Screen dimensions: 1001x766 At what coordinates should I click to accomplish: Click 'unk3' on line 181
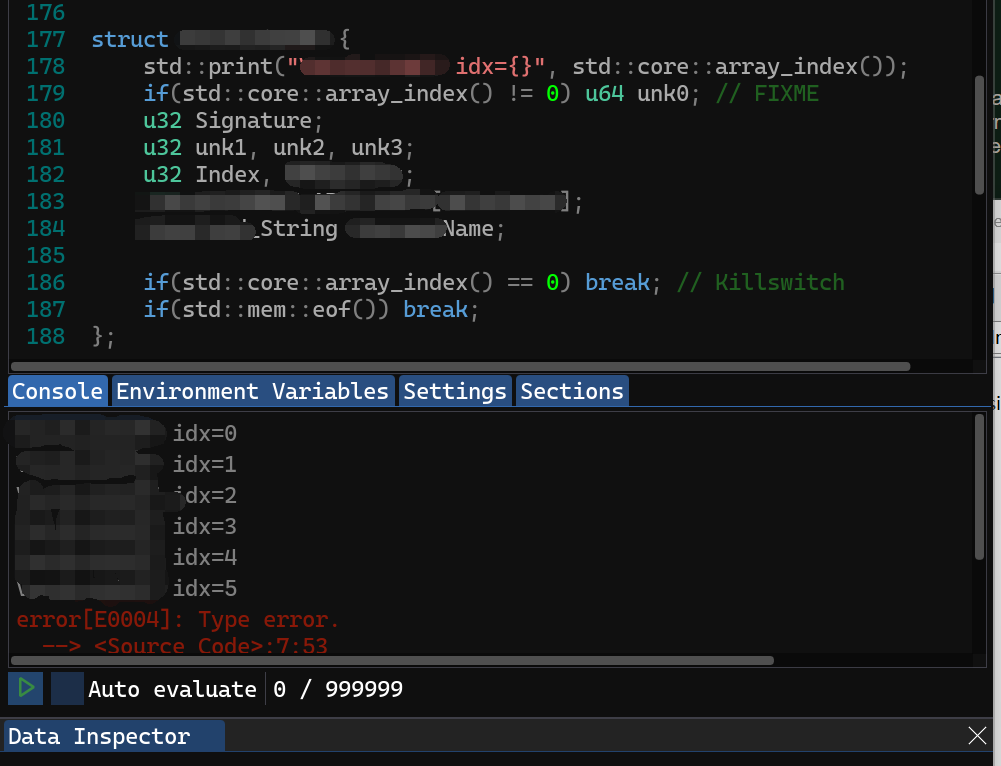(377, 148)
